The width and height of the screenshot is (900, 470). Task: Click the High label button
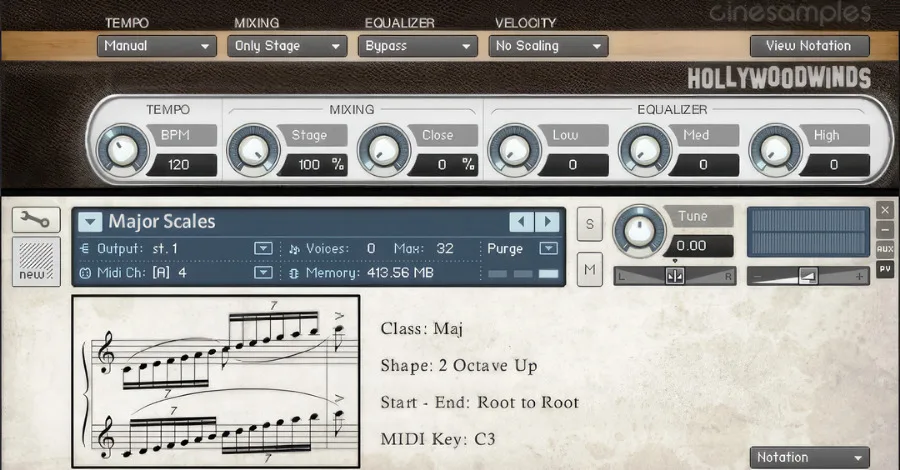(834, 135)
